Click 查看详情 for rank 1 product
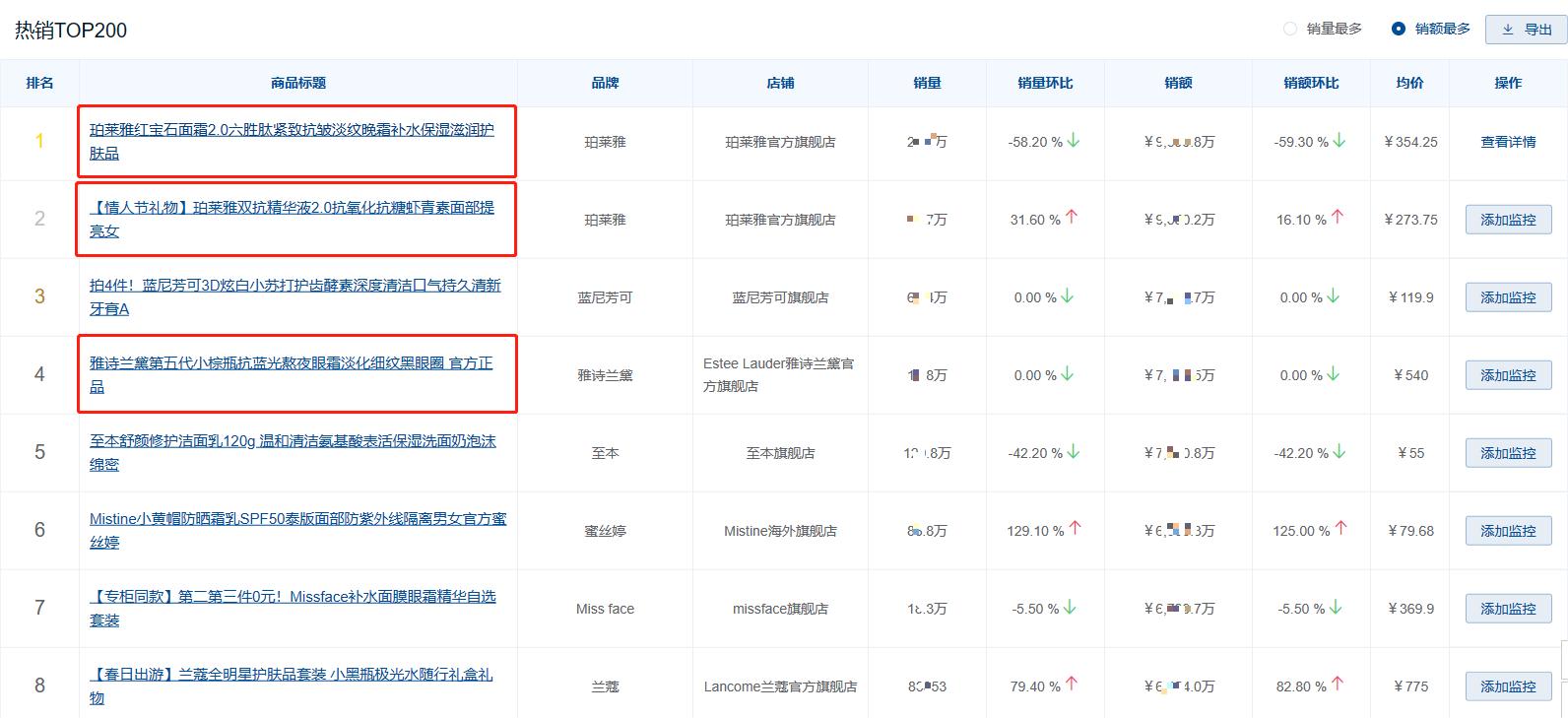1568x718 pixels. pyautogui.click(x=1508, y=142)
